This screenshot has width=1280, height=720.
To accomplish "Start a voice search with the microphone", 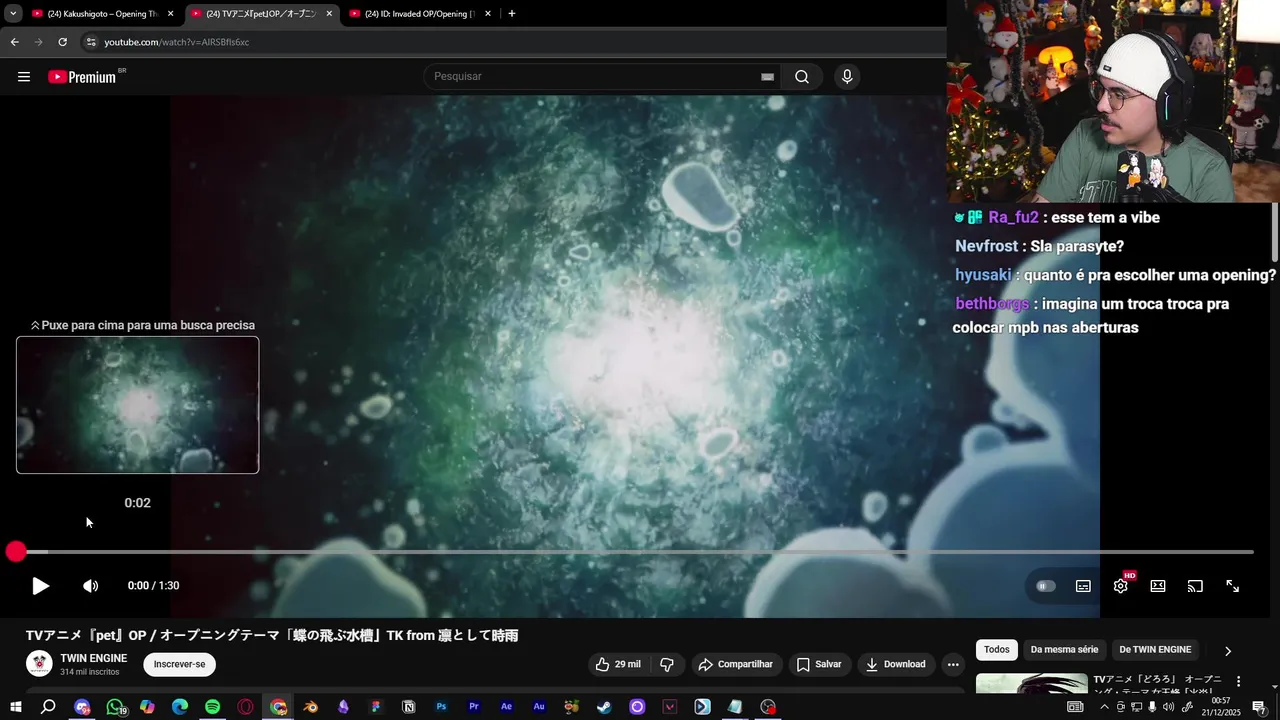I will tap(847, 77).
